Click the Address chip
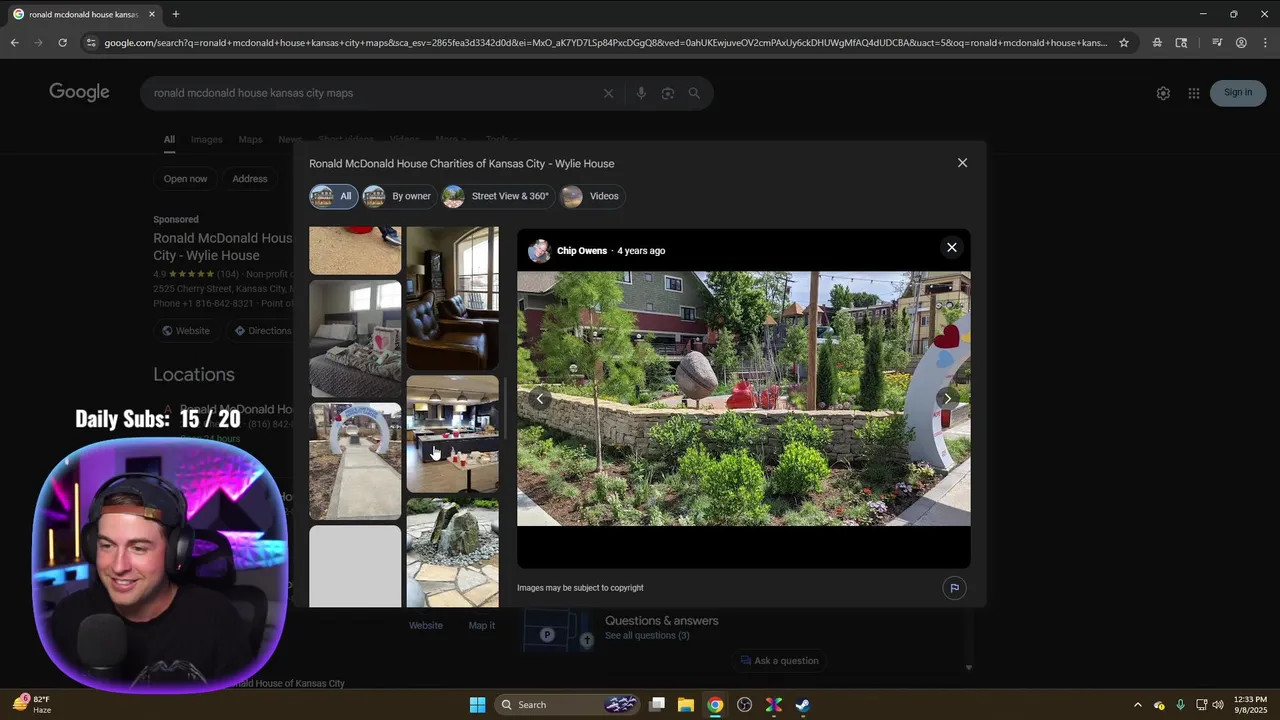The image size is (1280, 720). pos(250,179)
